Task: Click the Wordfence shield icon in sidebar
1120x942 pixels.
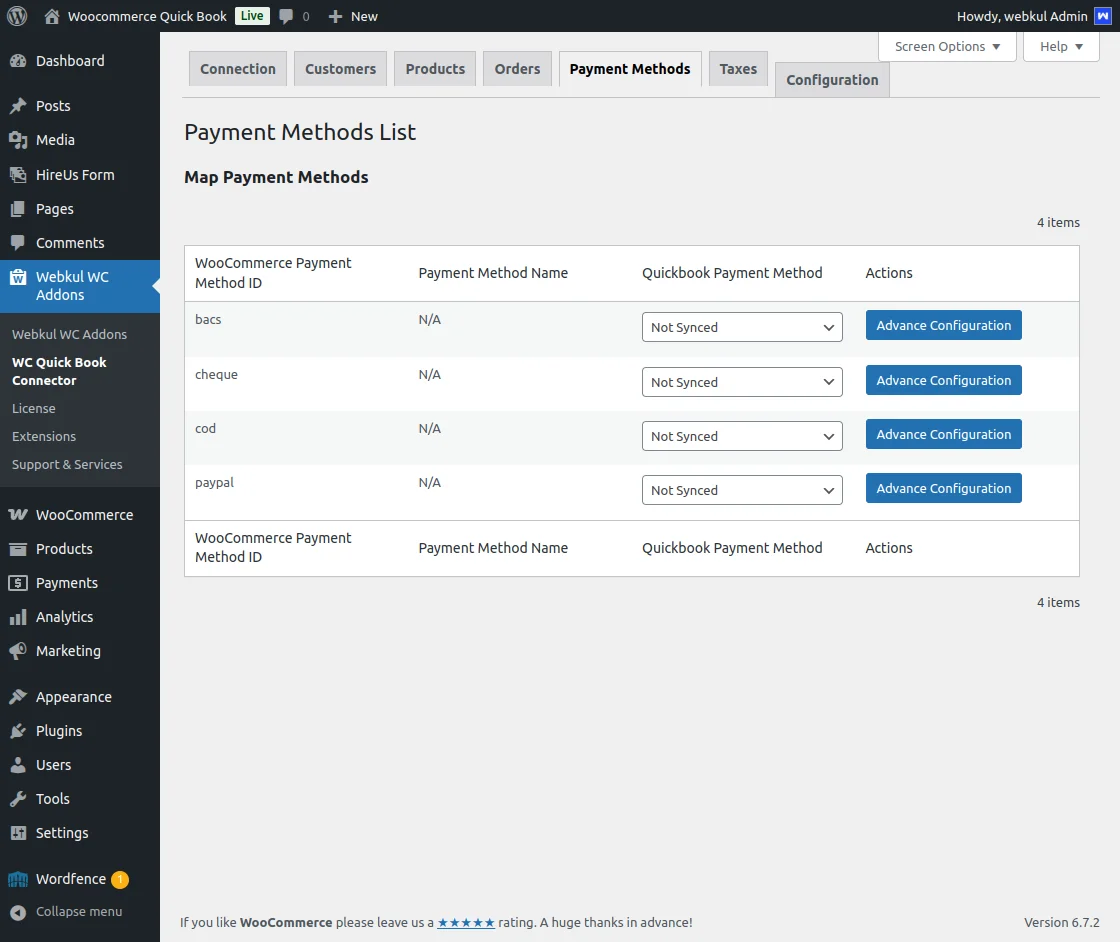Action: [x=17, y=878]
